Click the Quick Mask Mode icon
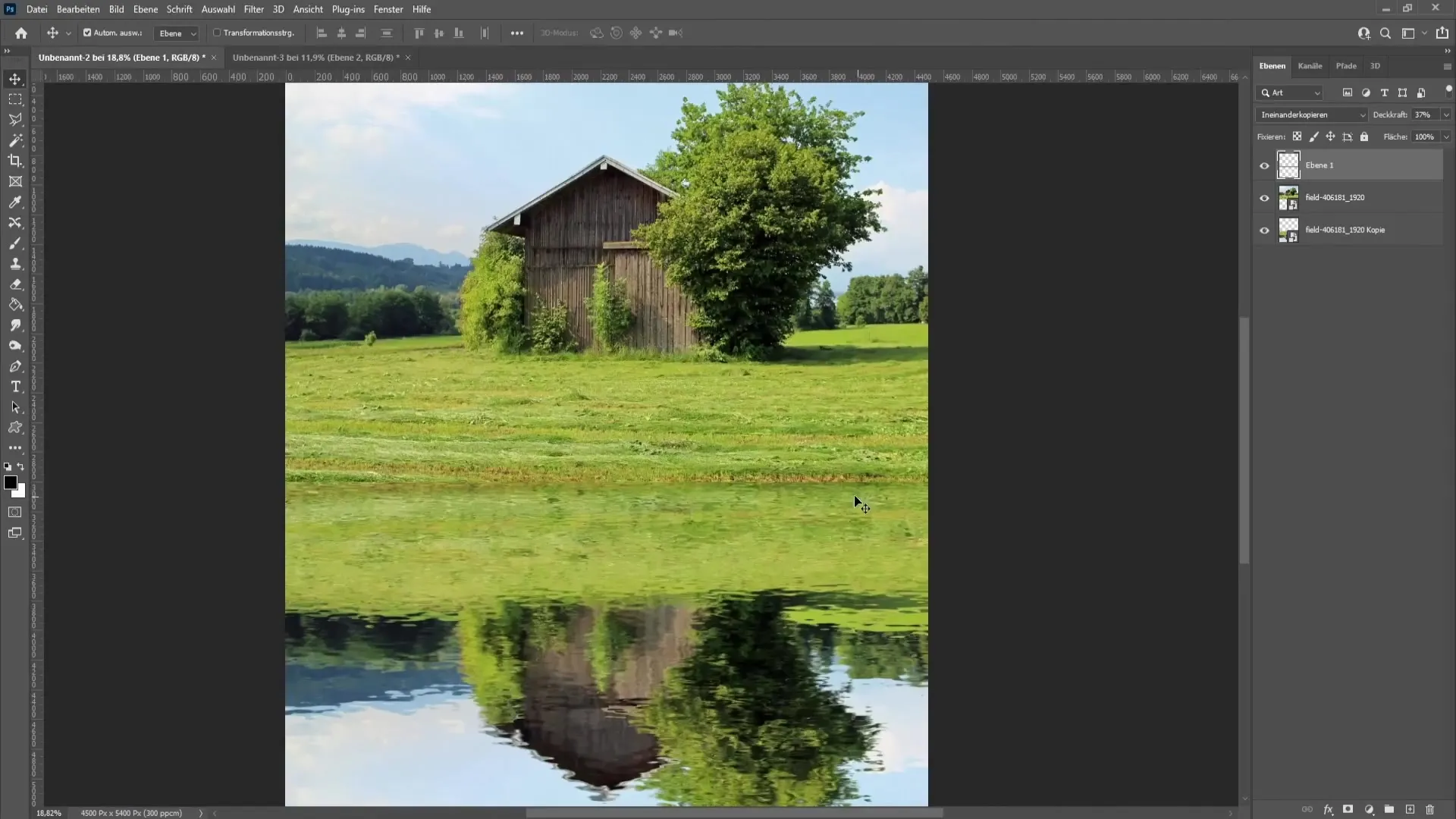The width and height of the screenshot is (1456, 819). (x=15, y=512)
